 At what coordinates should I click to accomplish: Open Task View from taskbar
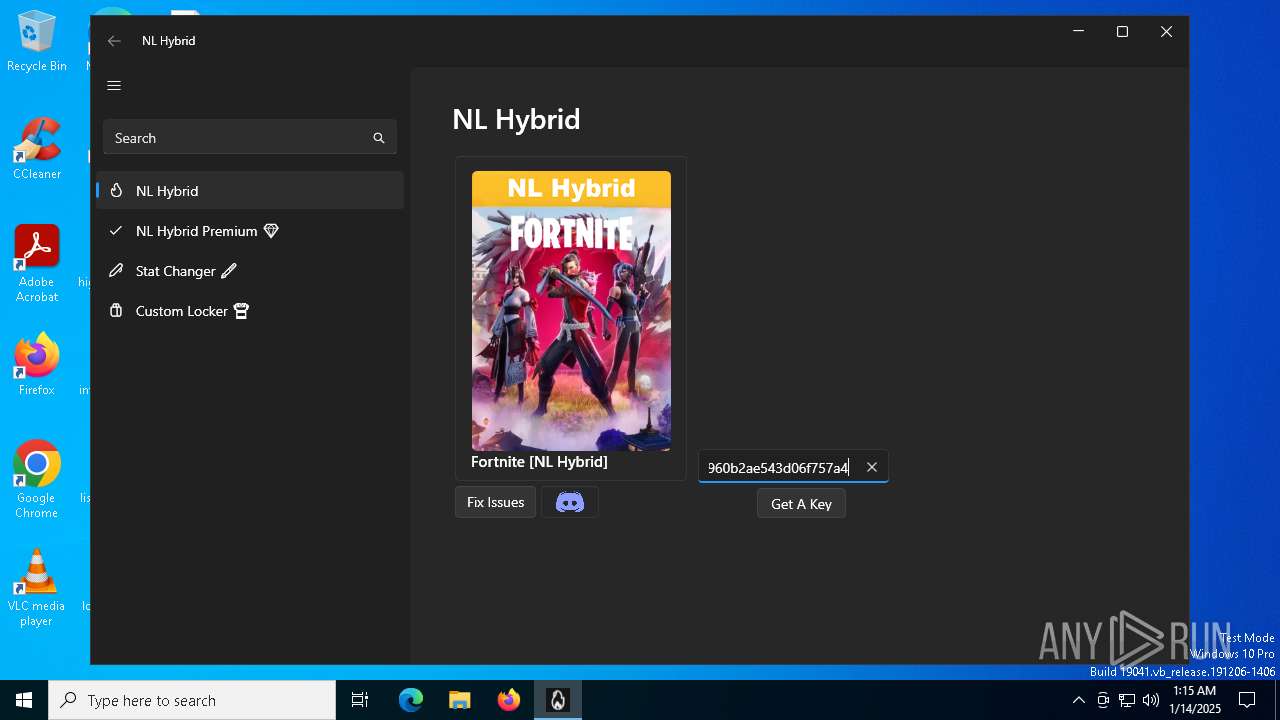point(360,700)
